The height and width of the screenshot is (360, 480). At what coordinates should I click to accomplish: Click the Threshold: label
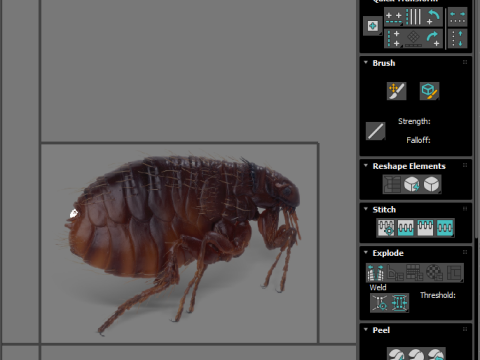(438, 295)
